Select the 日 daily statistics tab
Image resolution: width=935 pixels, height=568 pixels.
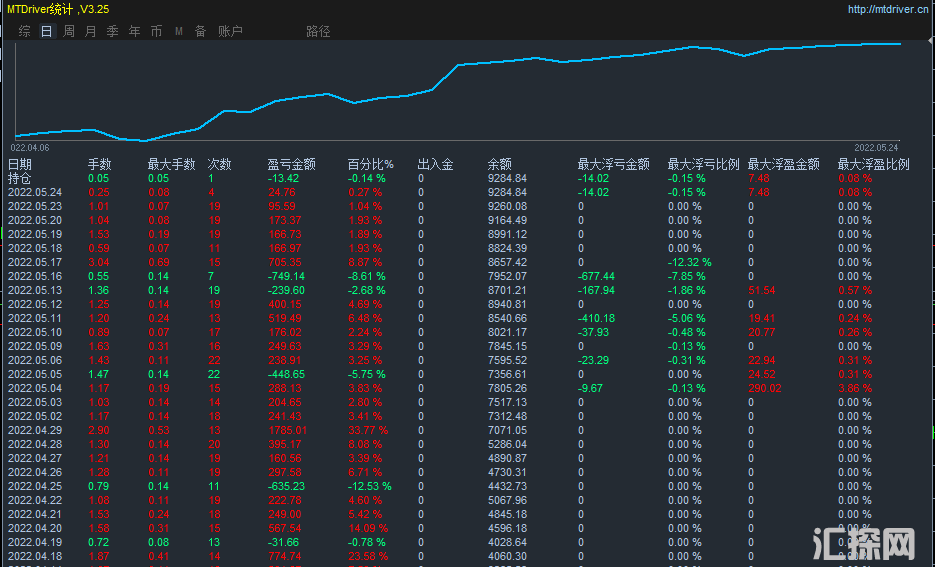(46, 31)
